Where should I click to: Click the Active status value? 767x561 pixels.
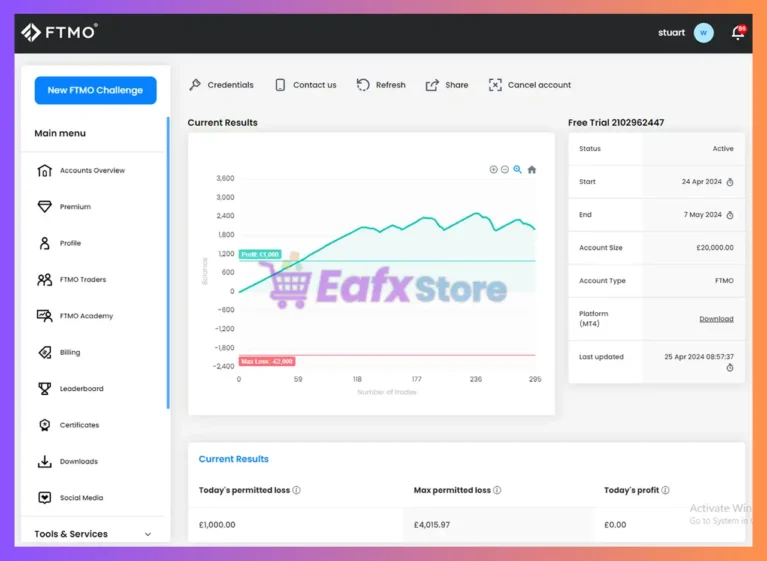[x=723, y=149]
